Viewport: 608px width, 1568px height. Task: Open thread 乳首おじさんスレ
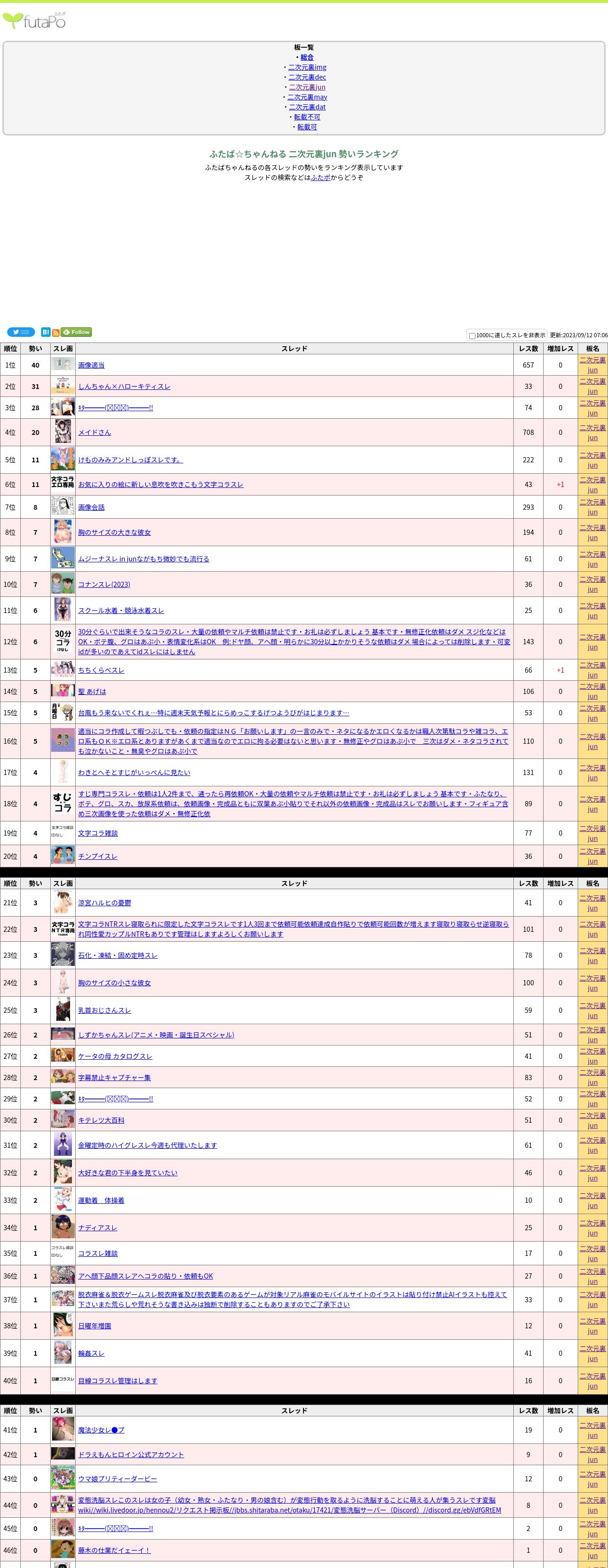click(105, 1010)
